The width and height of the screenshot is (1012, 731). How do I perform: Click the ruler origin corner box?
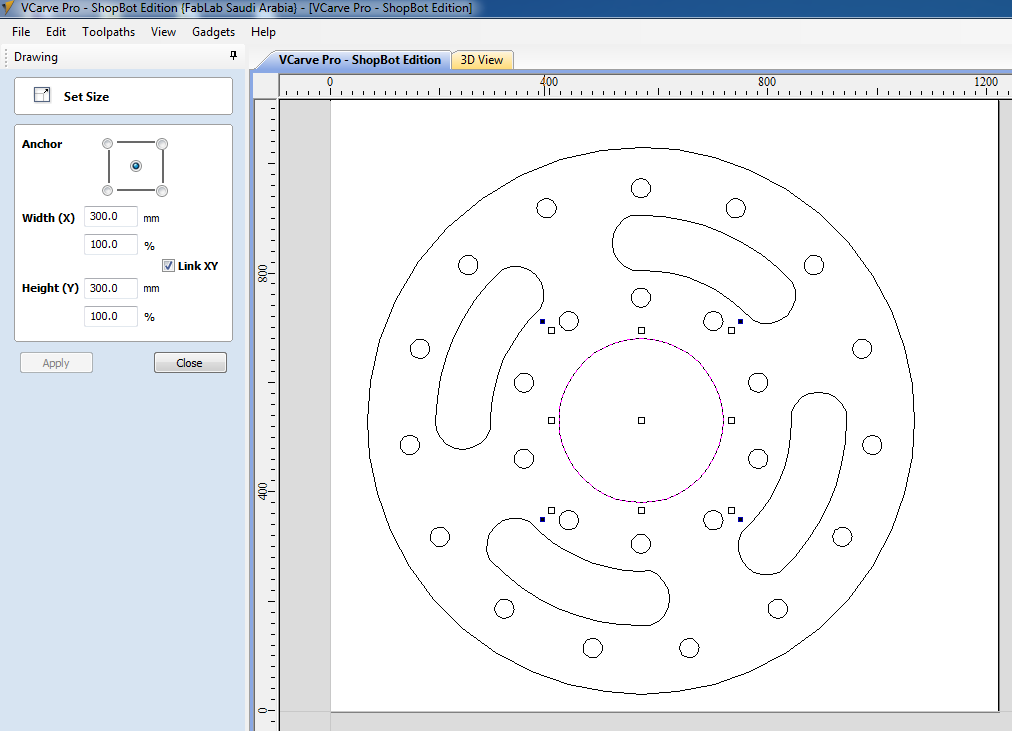tap(266, 85)
